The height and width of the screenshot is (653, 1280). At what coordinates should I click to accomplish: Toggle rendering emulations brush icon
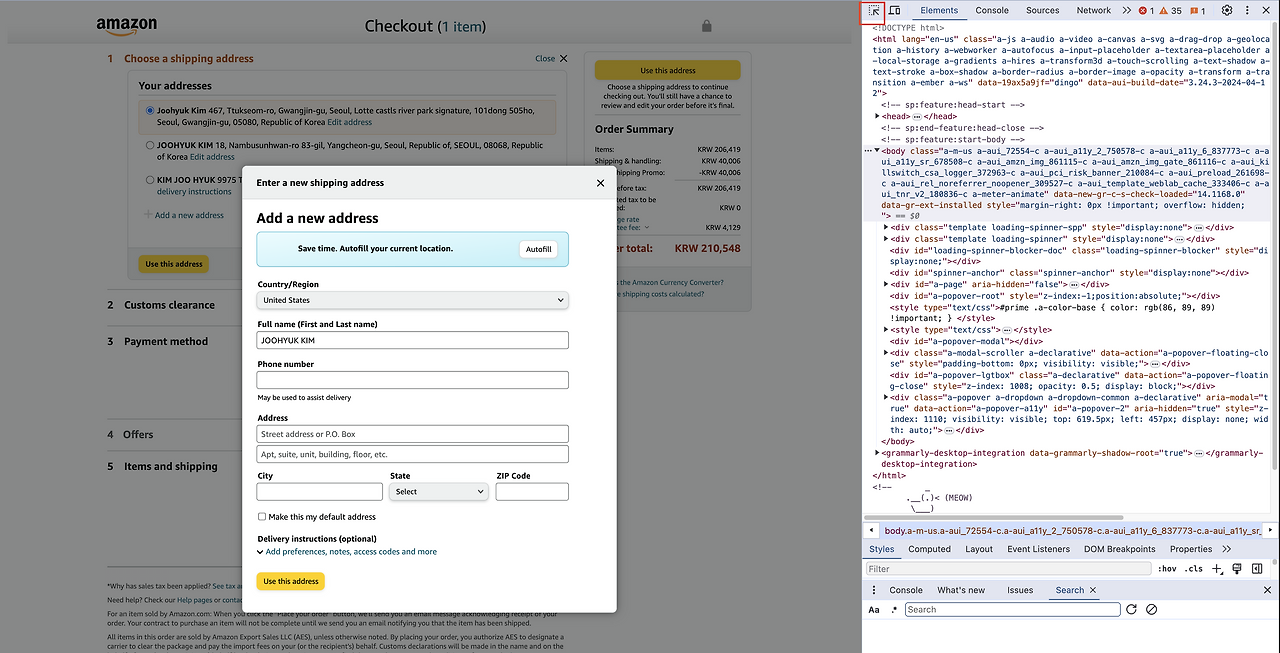(1237, 569)
